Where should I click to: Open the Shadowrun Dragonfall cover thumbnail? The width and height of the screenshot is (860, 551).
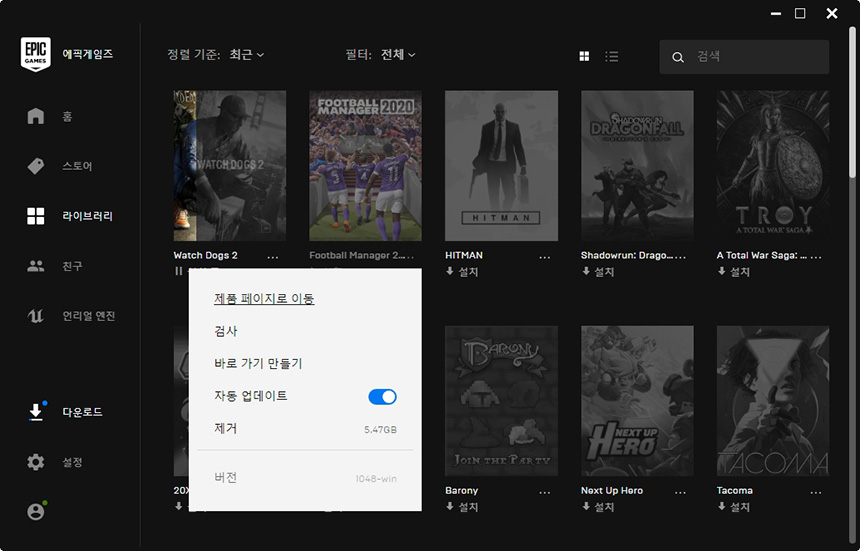pyautogui.click(x=637, y=166)
